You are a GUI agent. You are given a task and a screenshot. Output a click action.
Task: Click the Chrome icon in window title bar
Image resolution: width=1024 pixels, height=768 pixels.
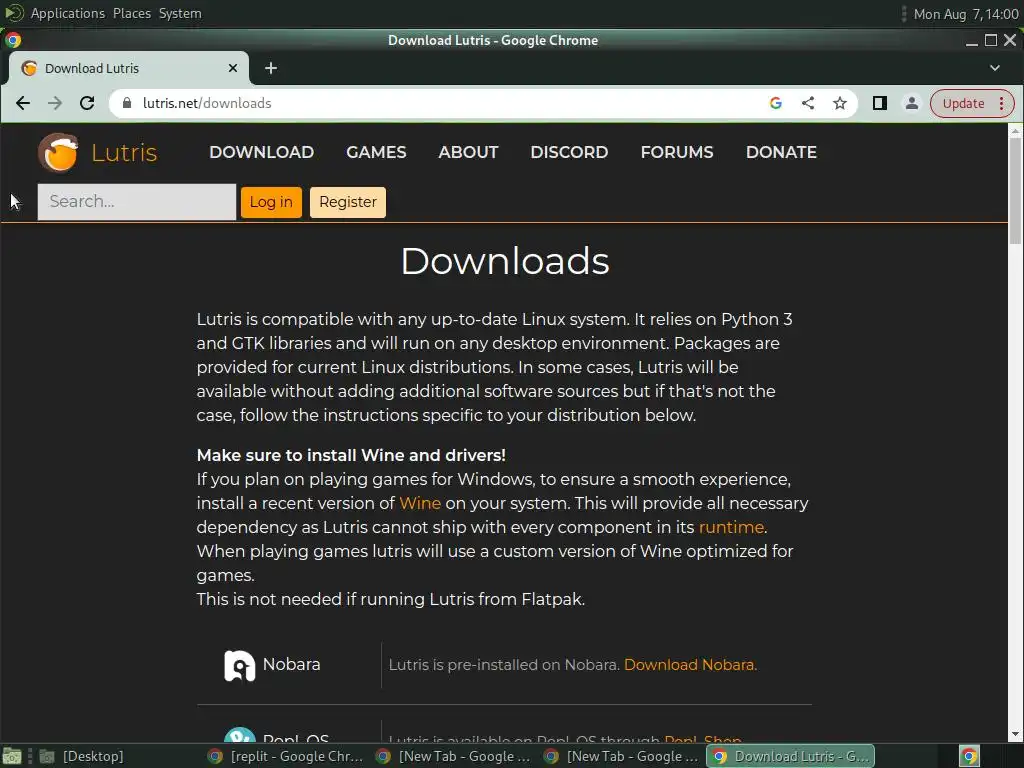point(13,40)
